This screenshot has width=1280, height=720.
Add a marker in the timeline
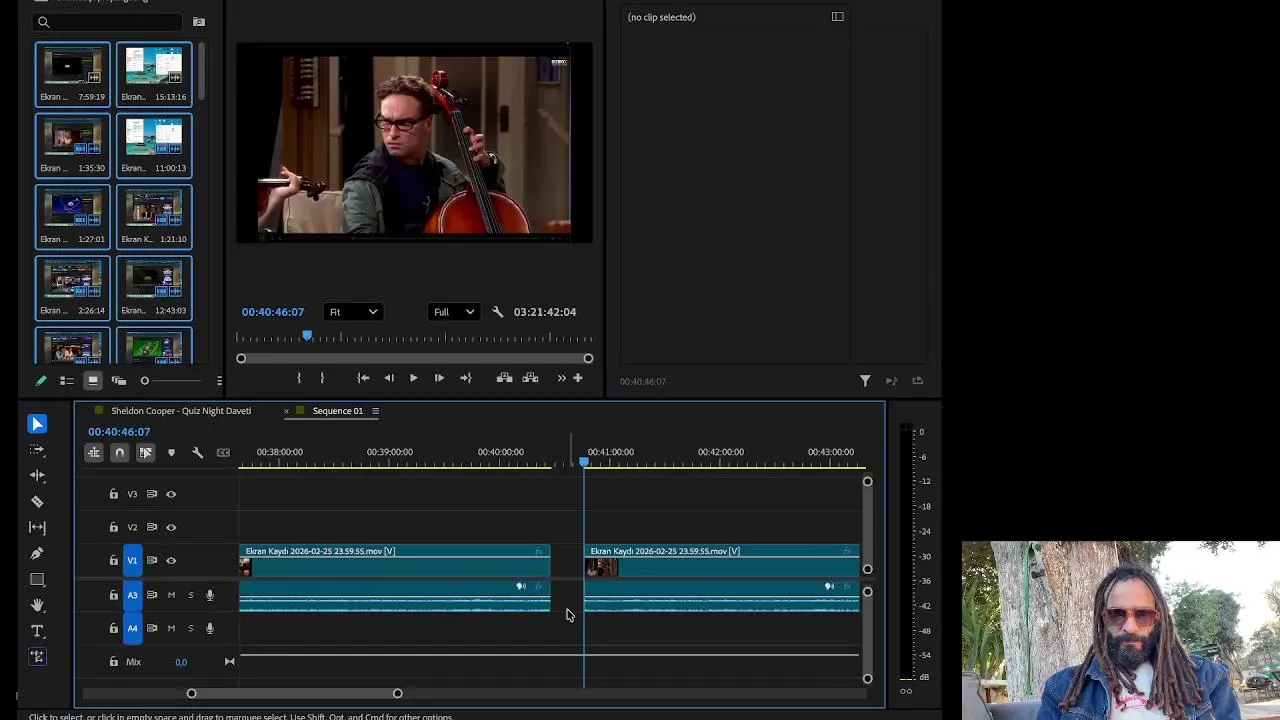pos(171,453)
